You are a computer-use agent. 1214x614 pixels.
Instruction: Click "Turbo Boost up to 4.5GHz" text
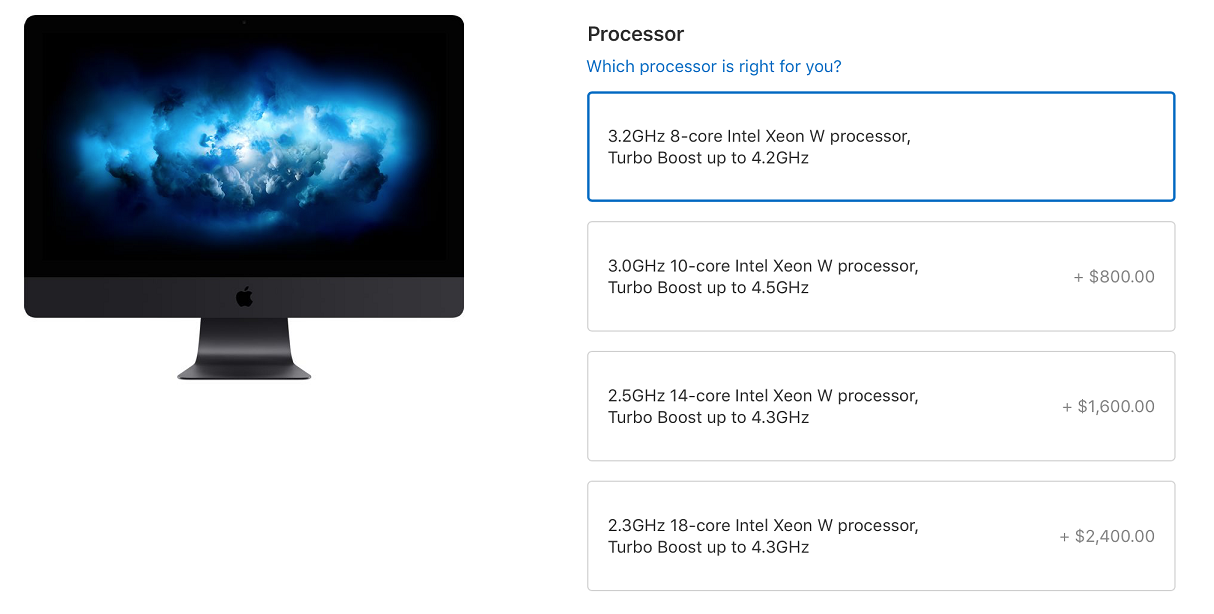[708, 288]
